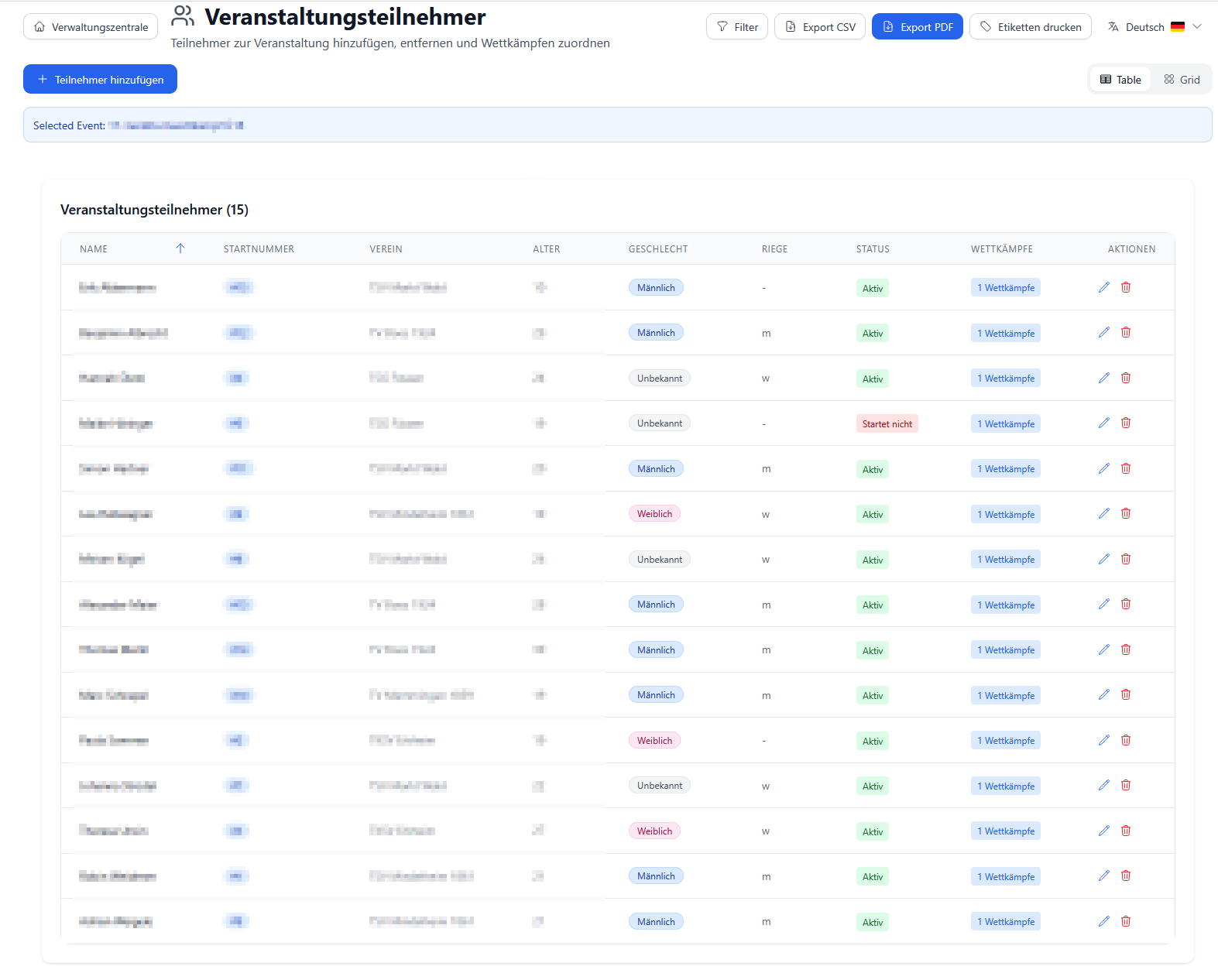Screen dimensions: 1218x980
Task: Edit the fifth participant row
Action: click(x=1104, y=468)
